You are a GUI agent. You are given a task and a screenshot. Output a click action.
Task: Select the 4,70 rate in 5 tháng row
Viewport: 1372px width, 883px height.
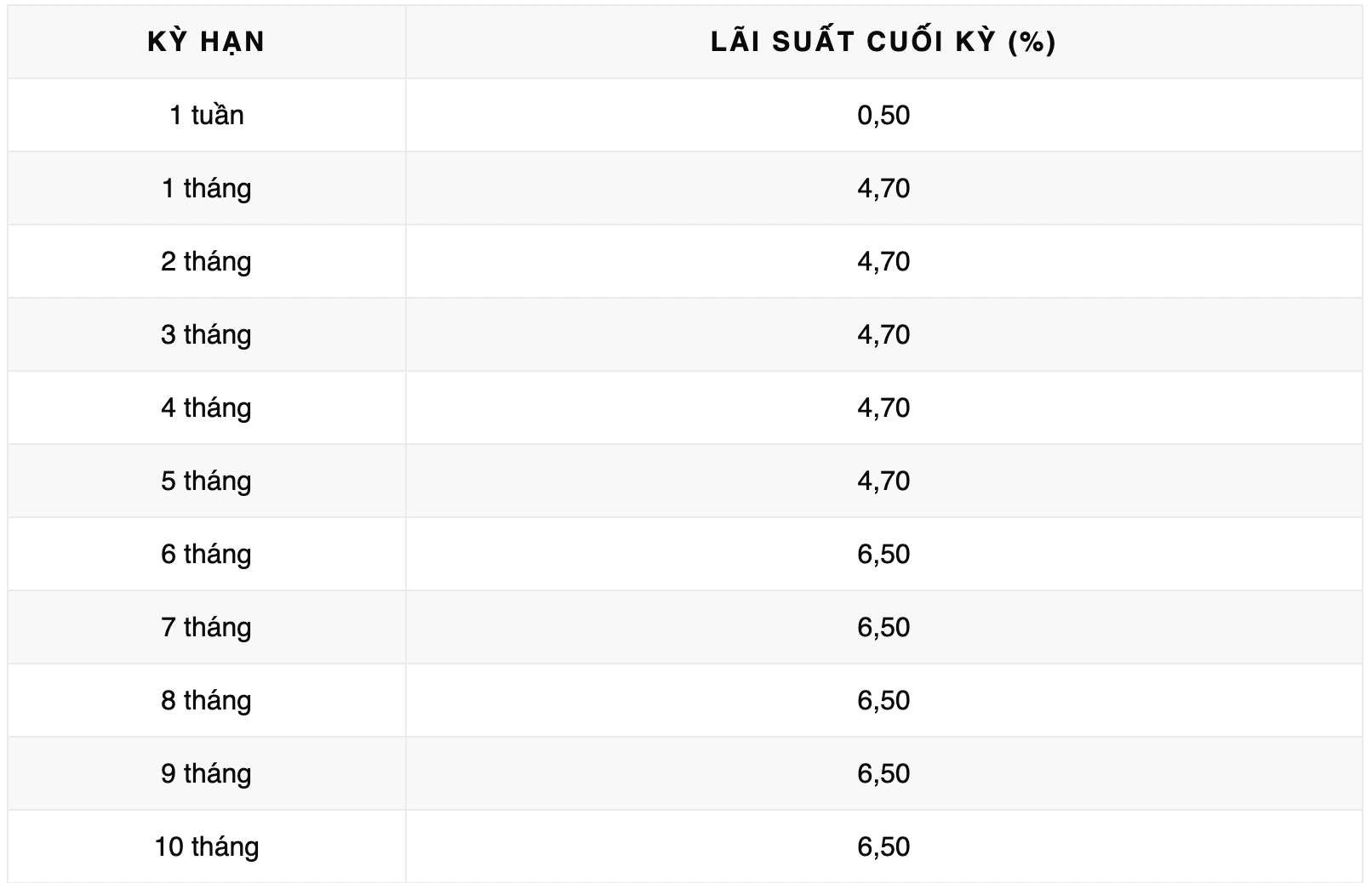point(883,481)
